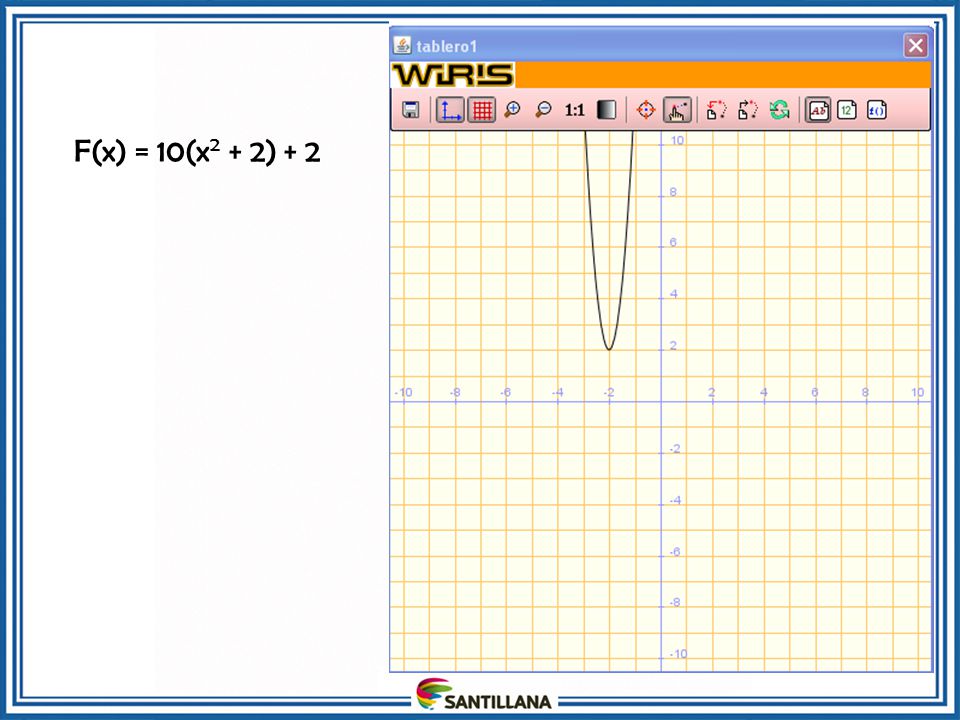
Task: Click the Java icon in tablero1 title bar
Action: [x=402, y=45]
